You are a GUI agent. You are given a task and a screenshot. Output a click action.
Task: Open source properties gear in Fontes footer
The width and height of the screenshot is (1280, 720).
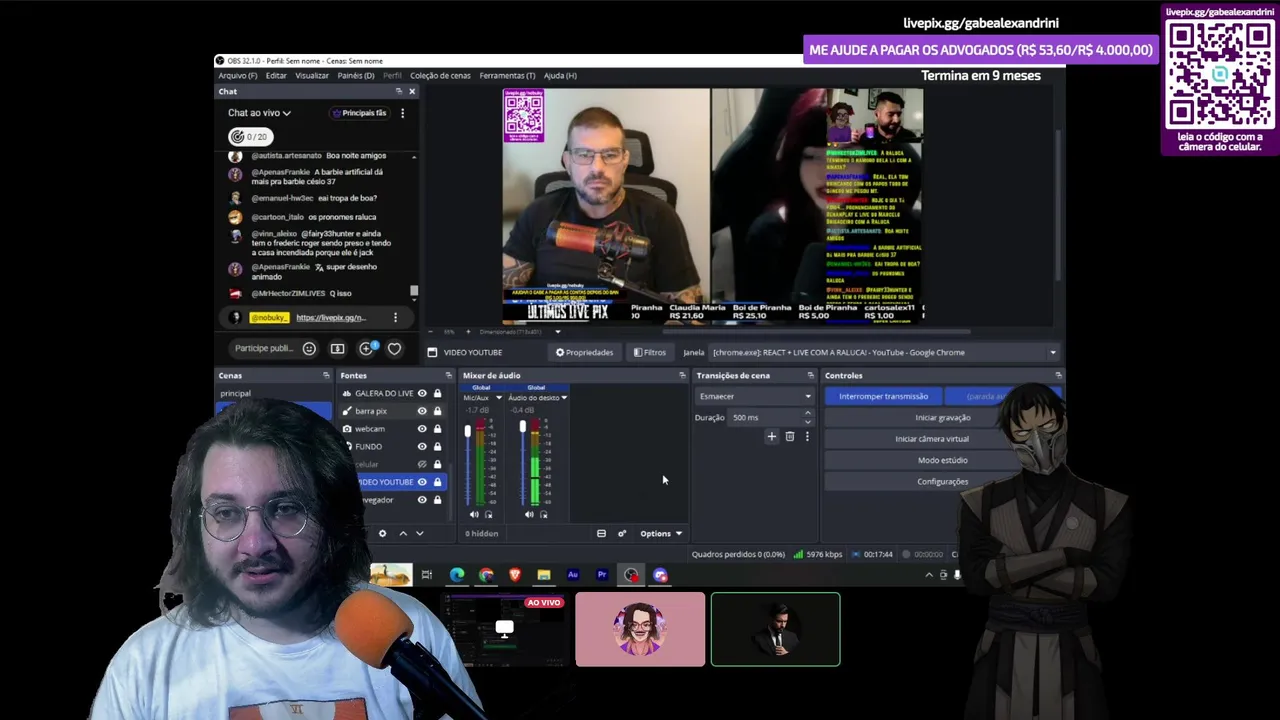click(382, 533)
